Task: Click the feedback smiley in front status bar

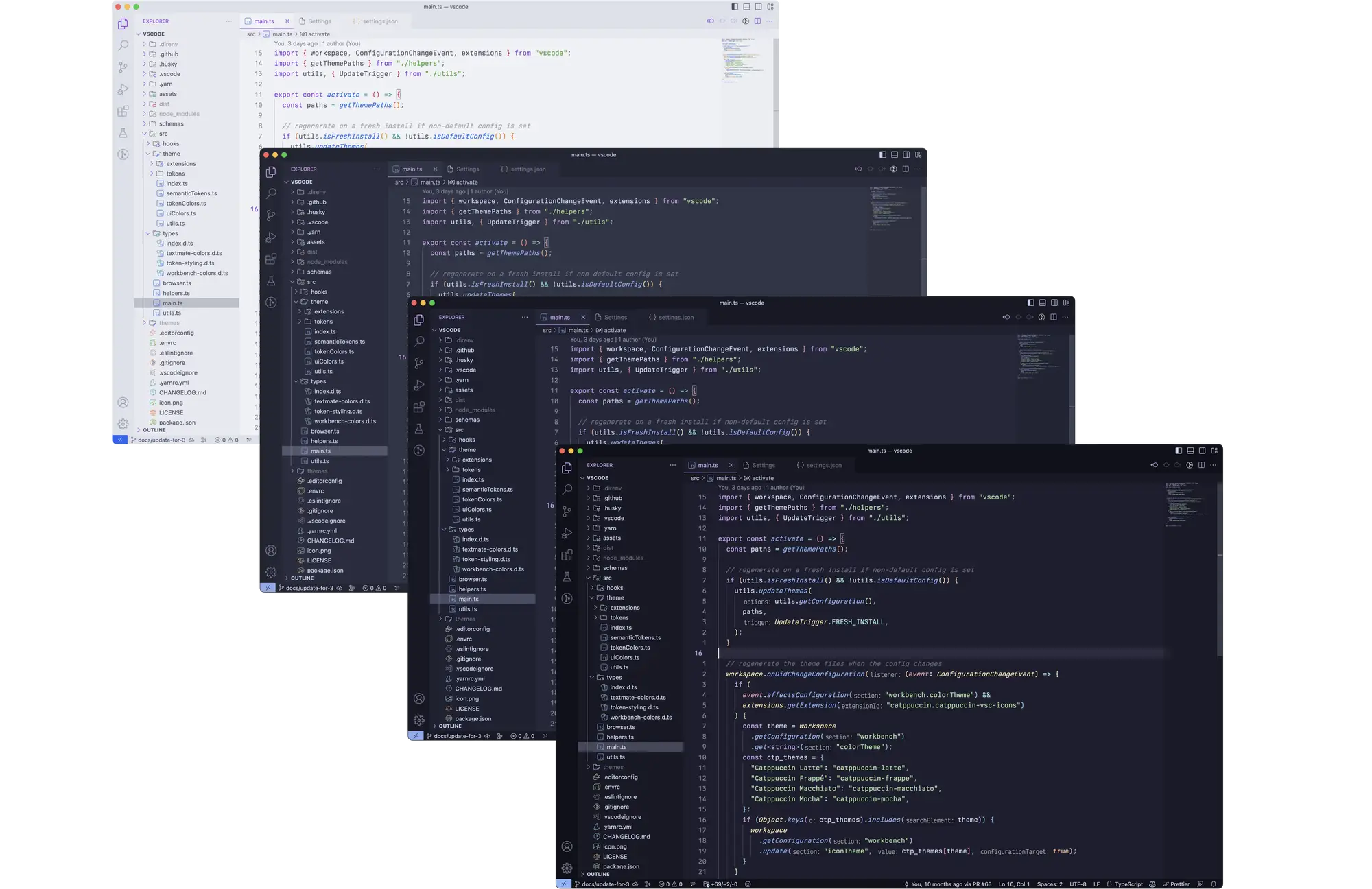Action: (x=748, y=884)
